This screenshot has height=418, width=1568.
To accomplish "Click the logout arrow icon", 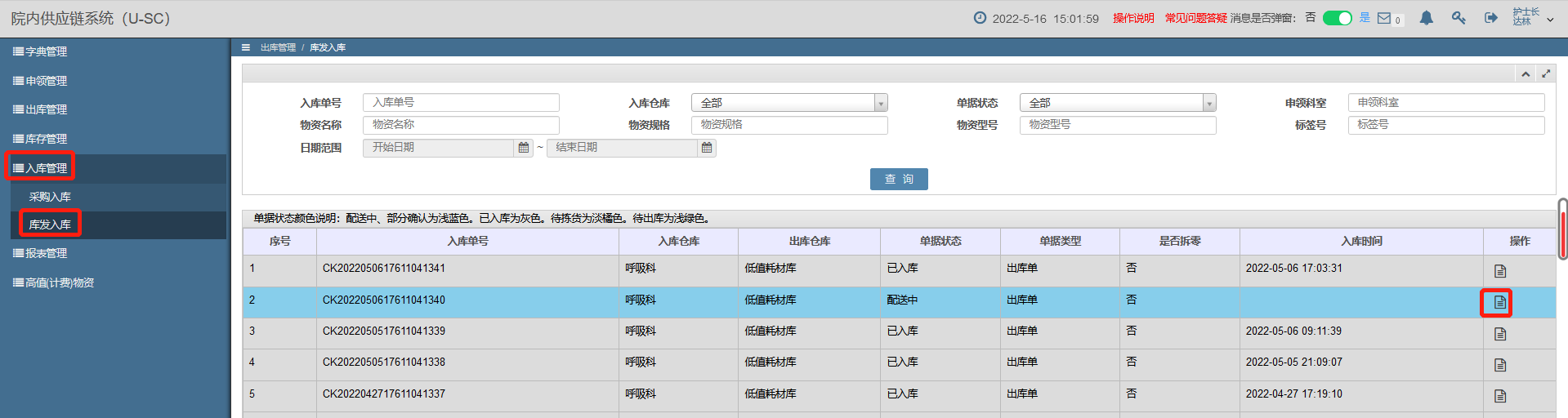I will pyautogui.click(x=1491, y=18).
